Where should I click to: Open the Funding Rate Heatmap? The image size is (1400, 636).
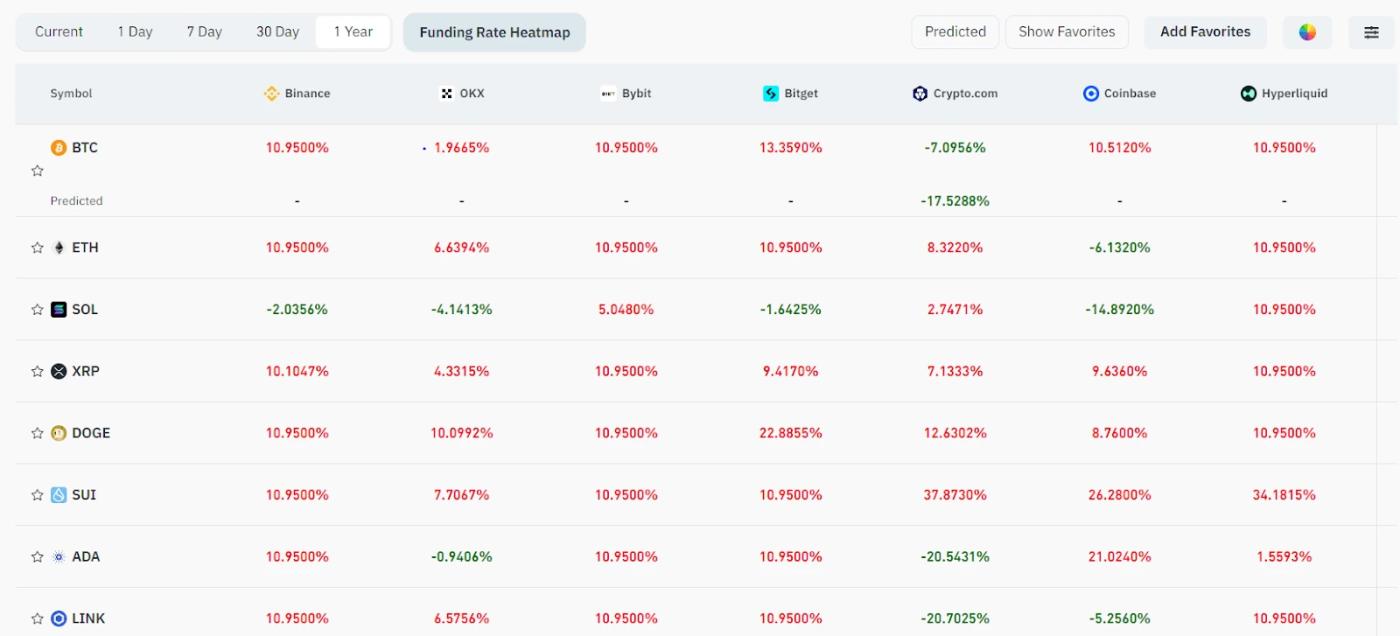pyautogui.click(x=494, y=31)
